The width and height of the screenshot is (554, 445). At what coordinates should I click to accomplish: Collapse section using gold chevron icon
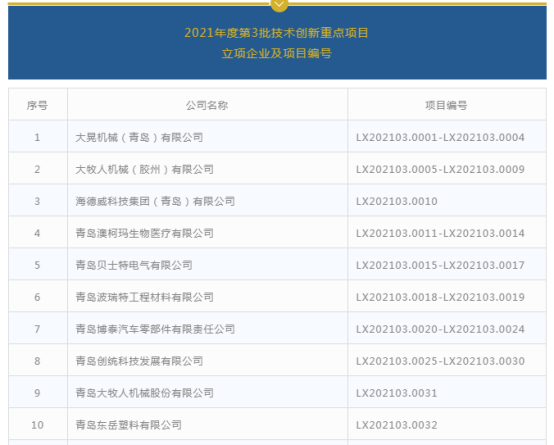pyautogui.click(x=279, y=5)
